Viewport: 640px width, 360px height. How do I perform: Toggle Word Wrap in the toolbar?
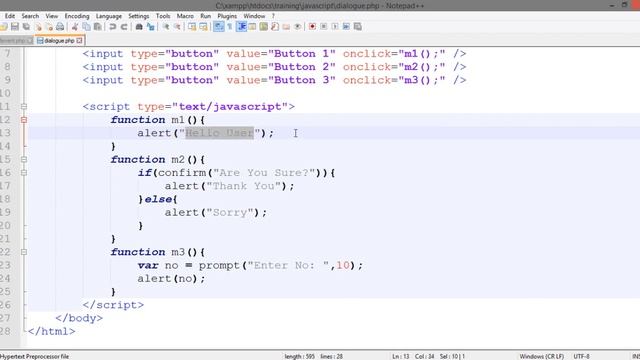tap(219, 27)
